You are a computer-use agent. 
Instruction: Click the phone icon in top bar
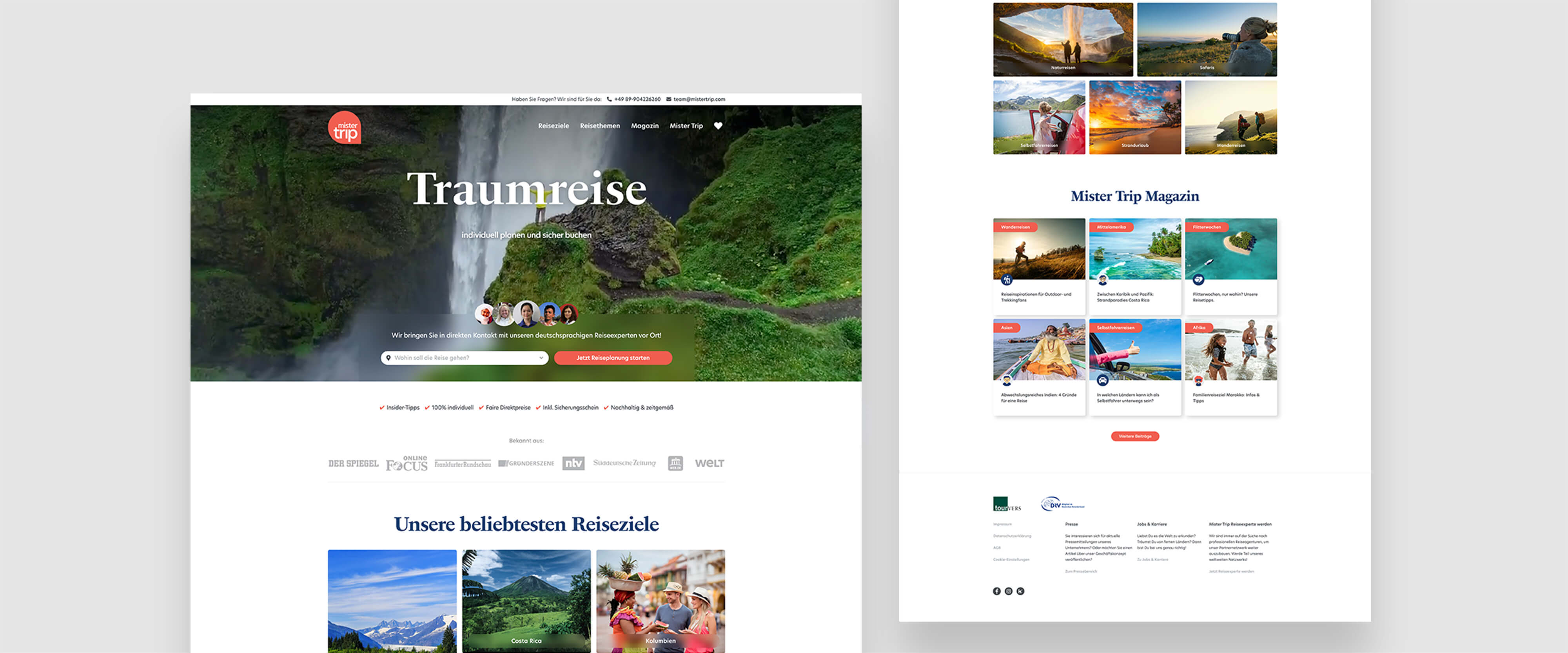tap(609, 99)
